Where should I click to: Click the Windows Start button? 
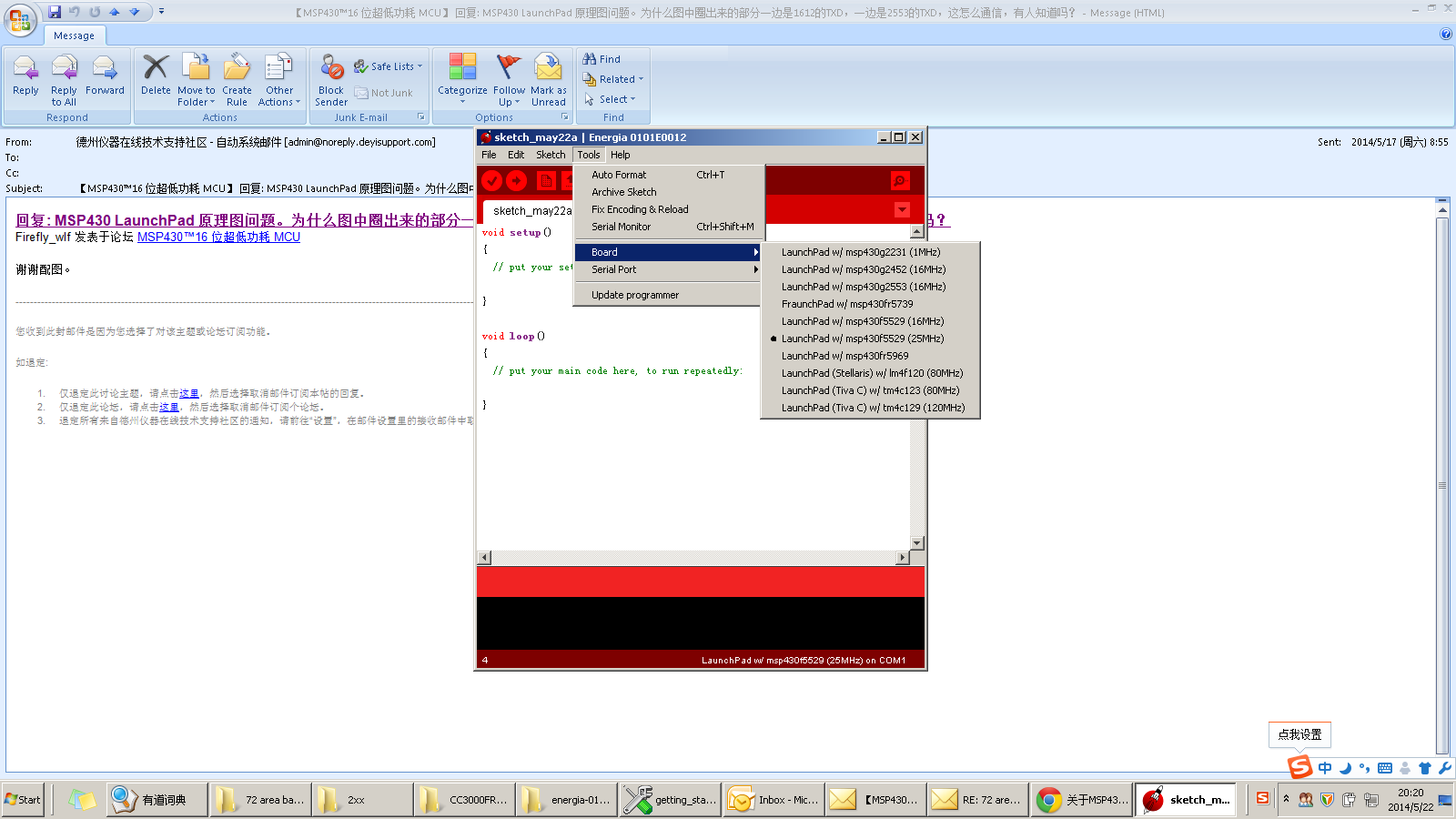23,800
